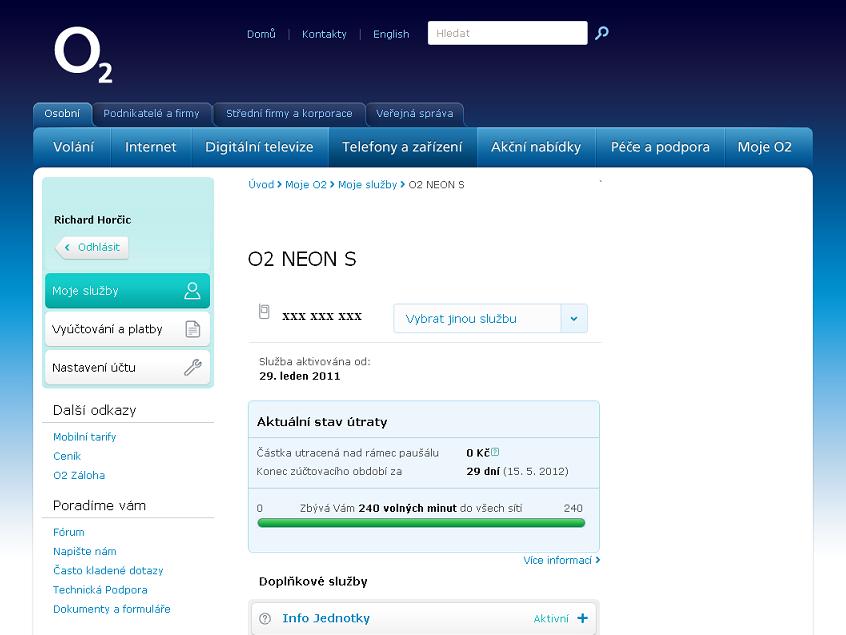Click the question mark icon beside Info Jednotky

265,618
